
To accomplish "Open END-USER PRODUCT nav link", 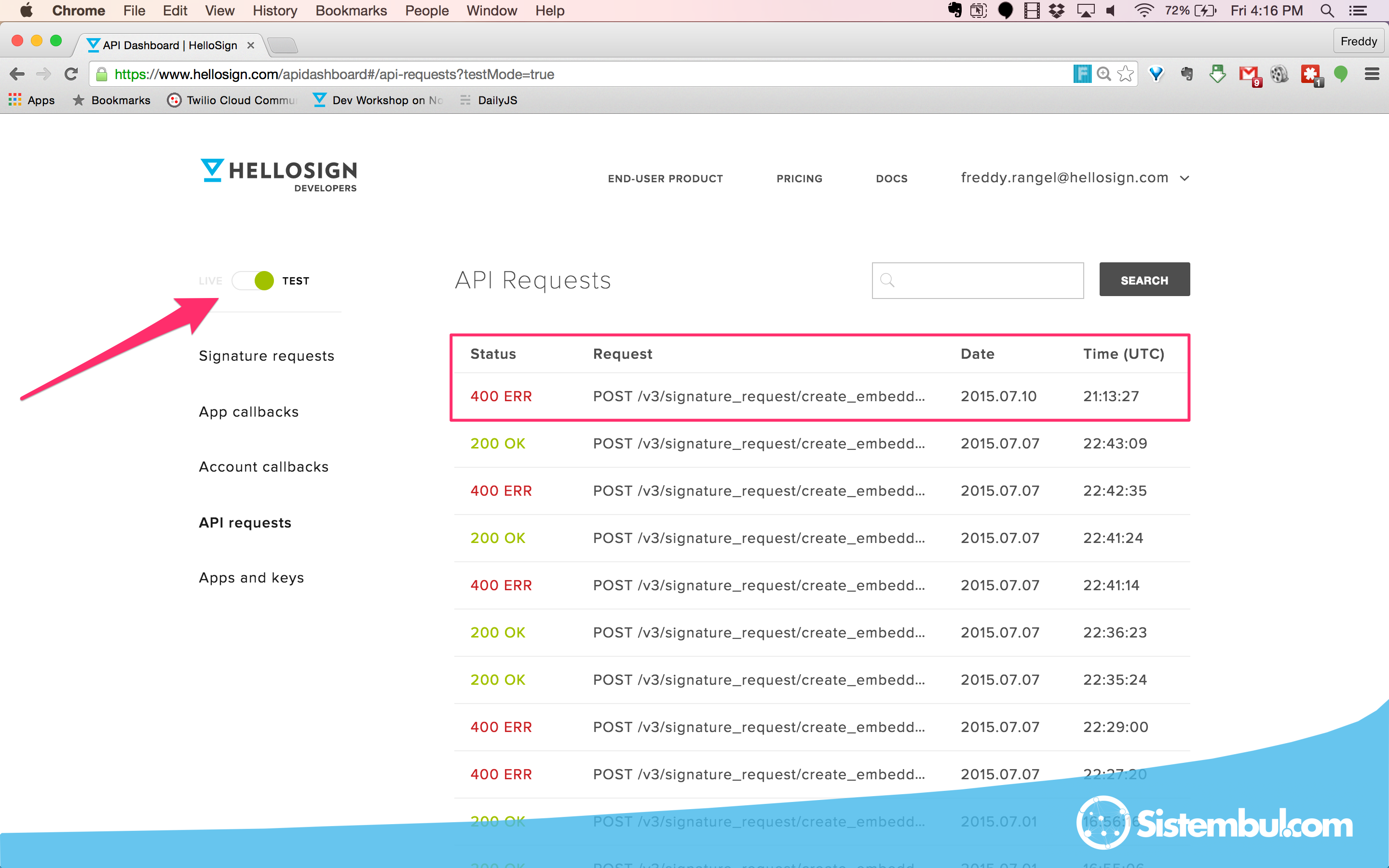I will click(x=665, y=178).
